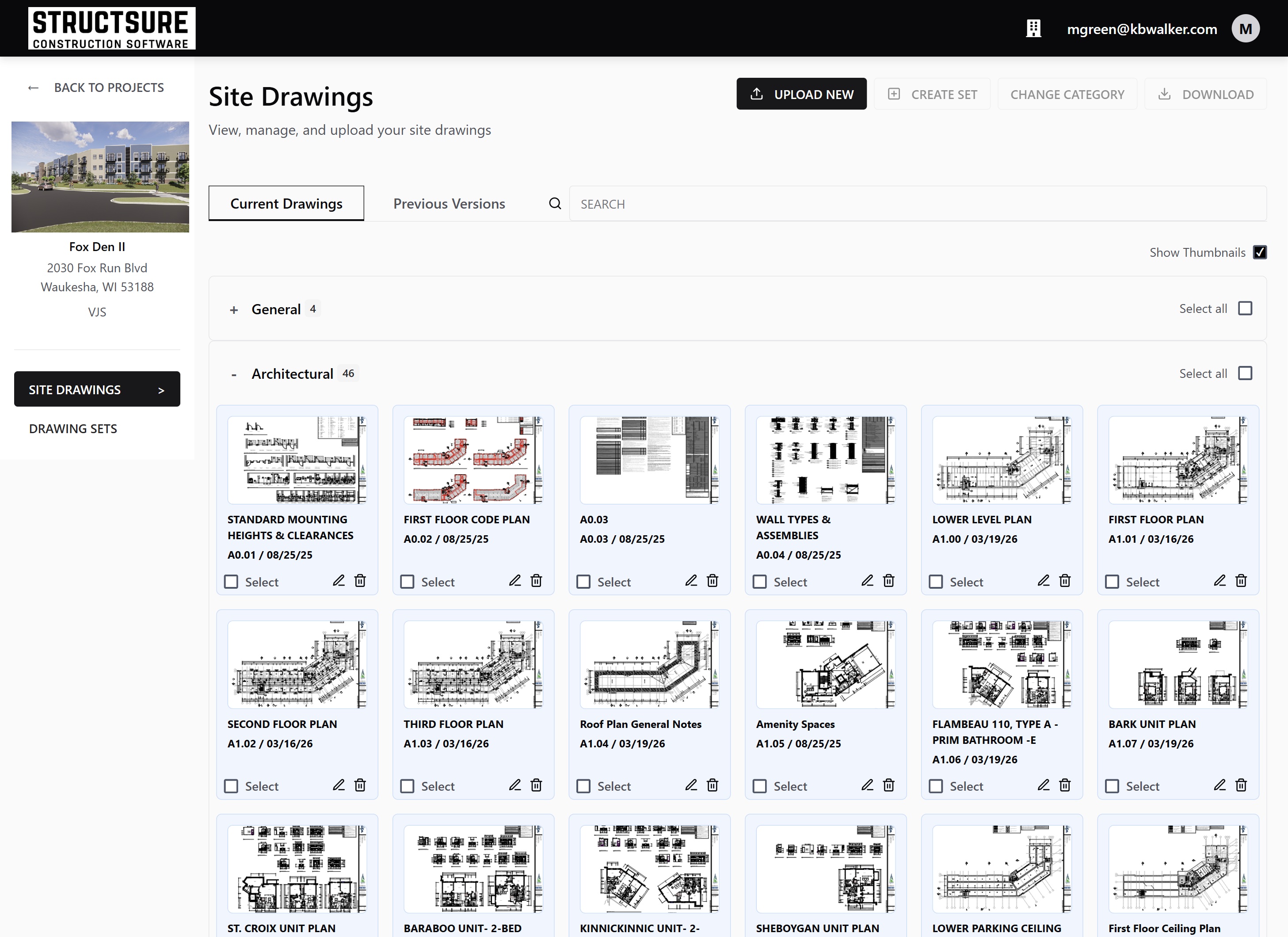Edit the Third Floor Plan drawing
The width and height of the screenshot is (1288, 937).
pyautogui.click(x=514, y=785)
